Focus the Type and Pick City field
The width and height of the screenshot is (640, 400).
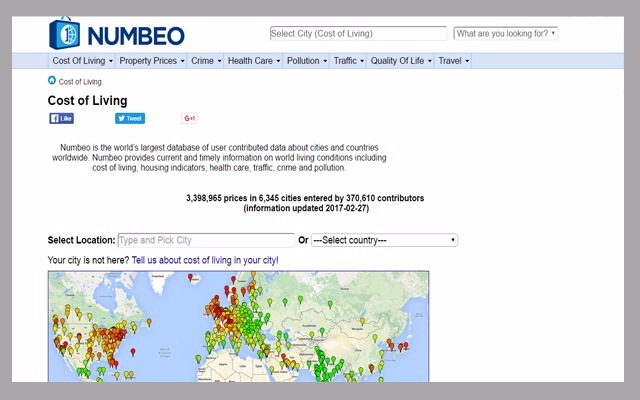(x=206, y=240)
